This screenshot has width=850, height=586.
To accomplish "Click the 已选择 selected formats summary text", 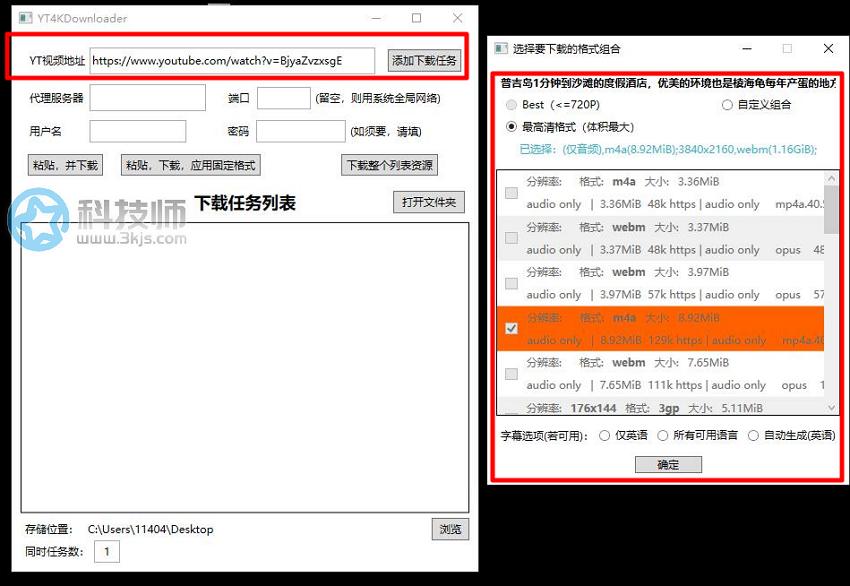I will (x=668, y=149).
